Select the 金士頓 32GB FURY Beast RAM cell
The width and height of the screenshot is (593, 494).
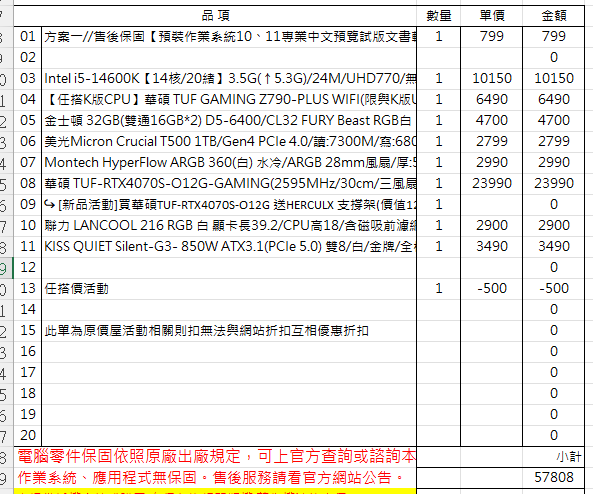pos(229,121)
